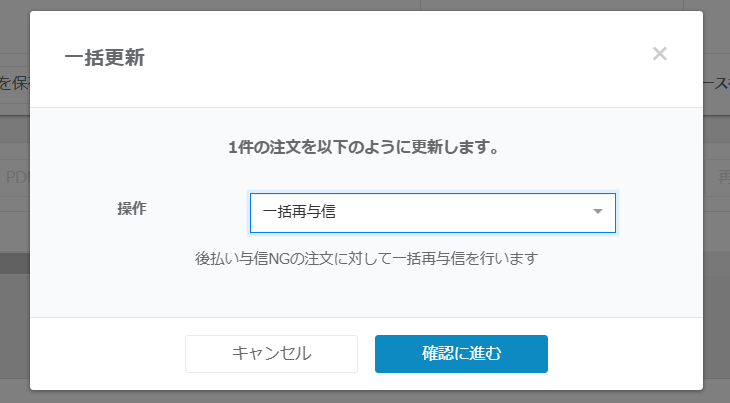Click the partially hidden 再 button at right edge
Screen dimensions: 730x403
tap(720, 178)
